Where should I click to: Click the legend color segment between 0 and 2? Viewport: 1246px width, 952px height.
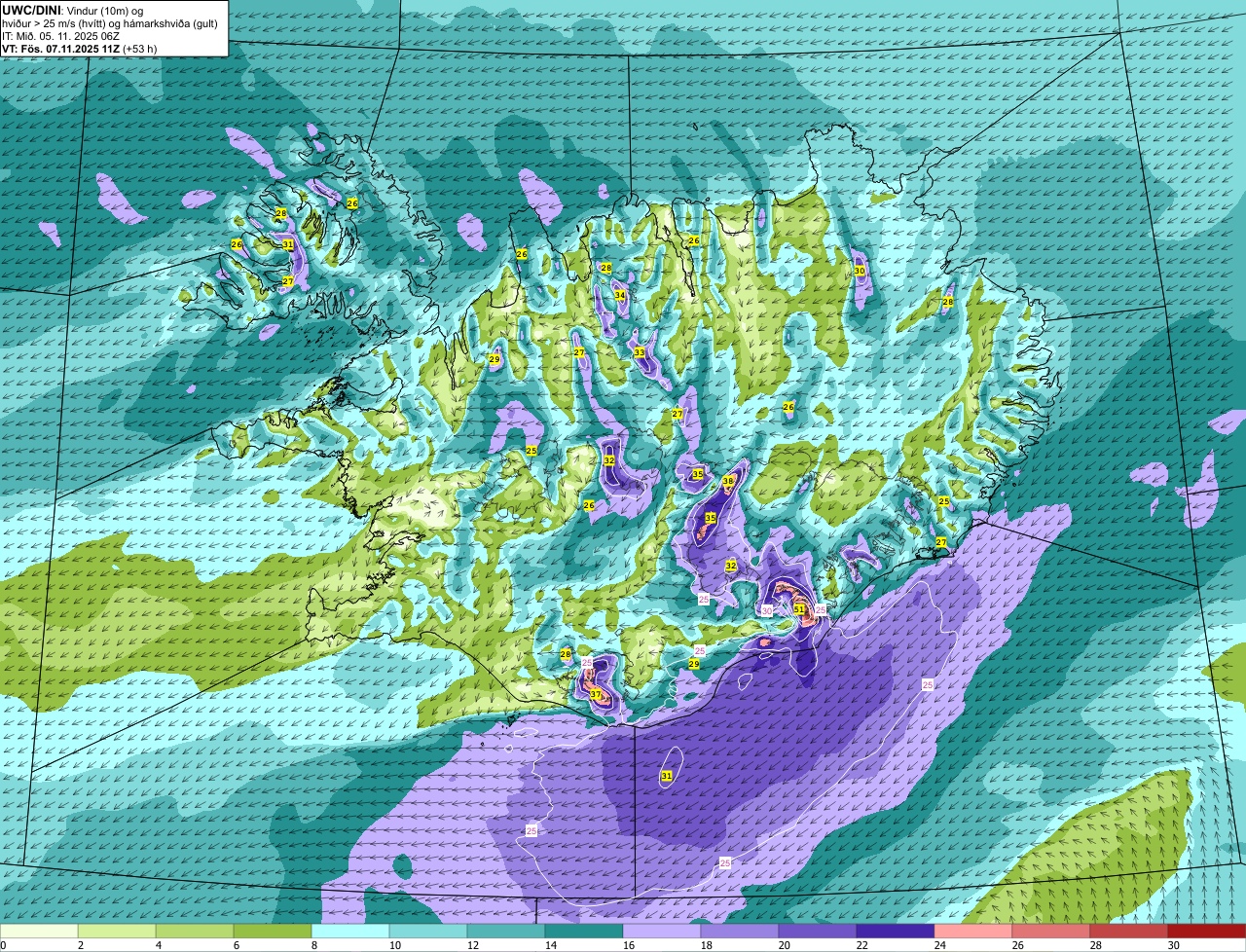39,932
